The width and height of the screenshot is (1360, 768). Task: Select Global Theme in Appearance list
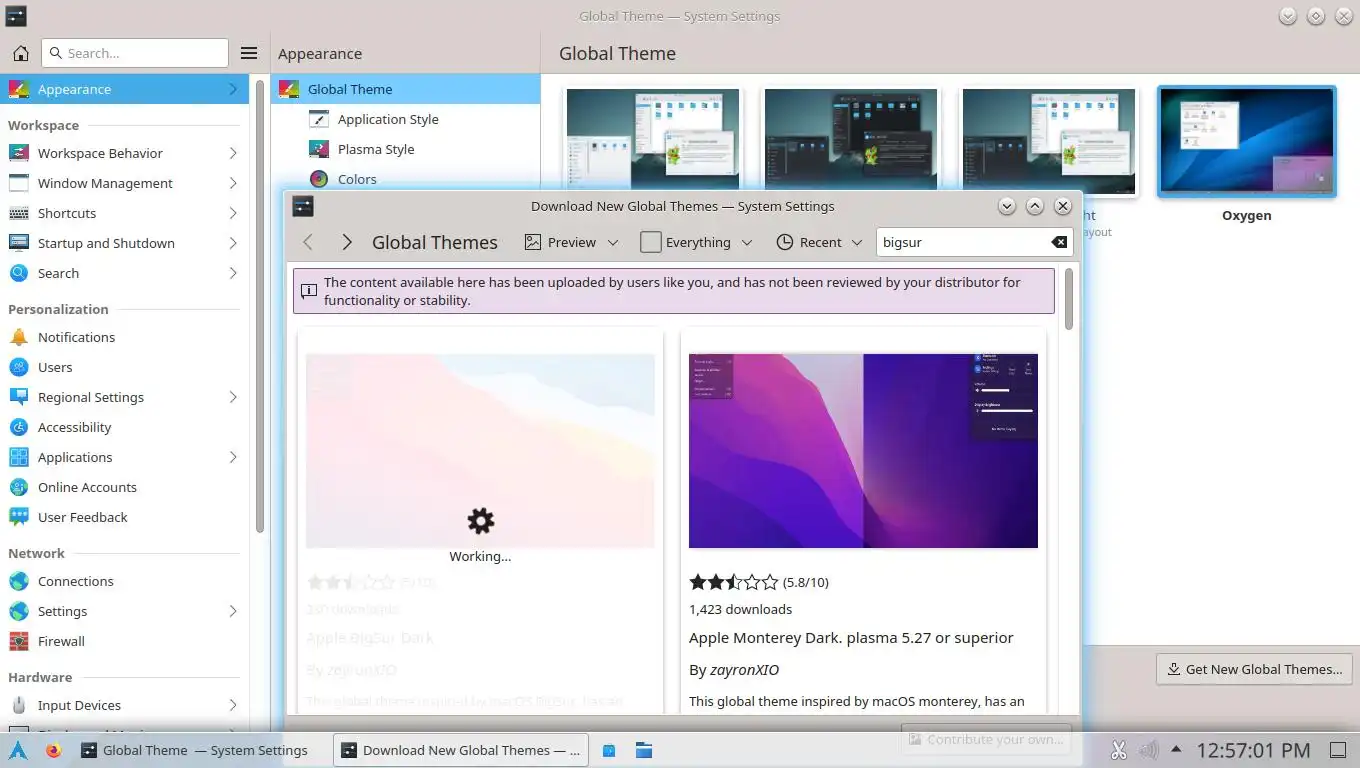(x=405, y=89)
